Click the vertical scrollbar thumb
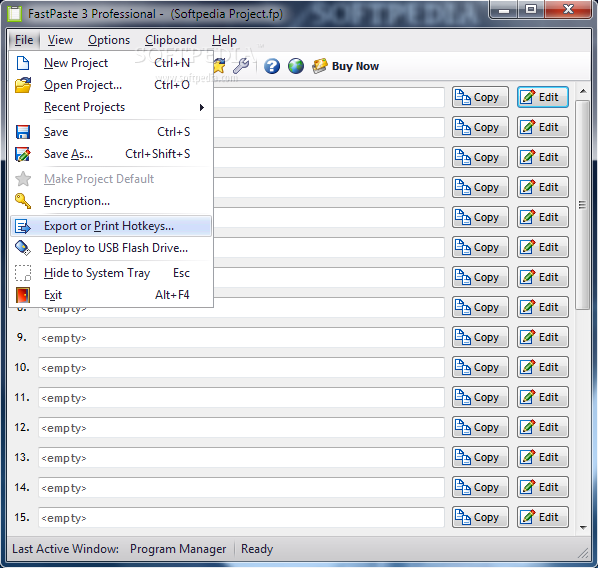Image resolution: width=598 pixels, height=568 pixels. pos(582,205)
